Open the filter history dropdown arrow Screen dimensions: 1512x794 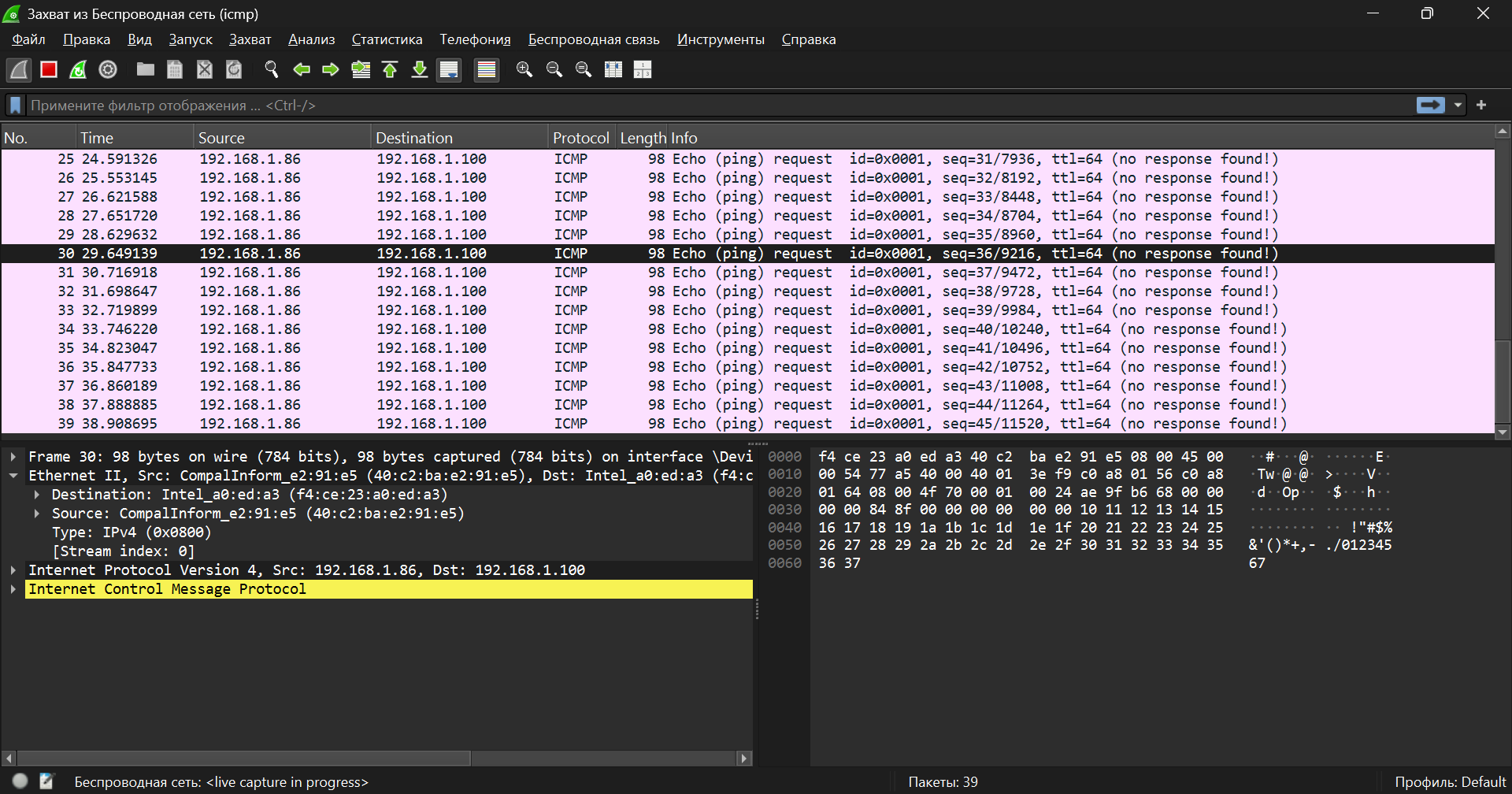pyautogui.click(x=1458, y=106)
